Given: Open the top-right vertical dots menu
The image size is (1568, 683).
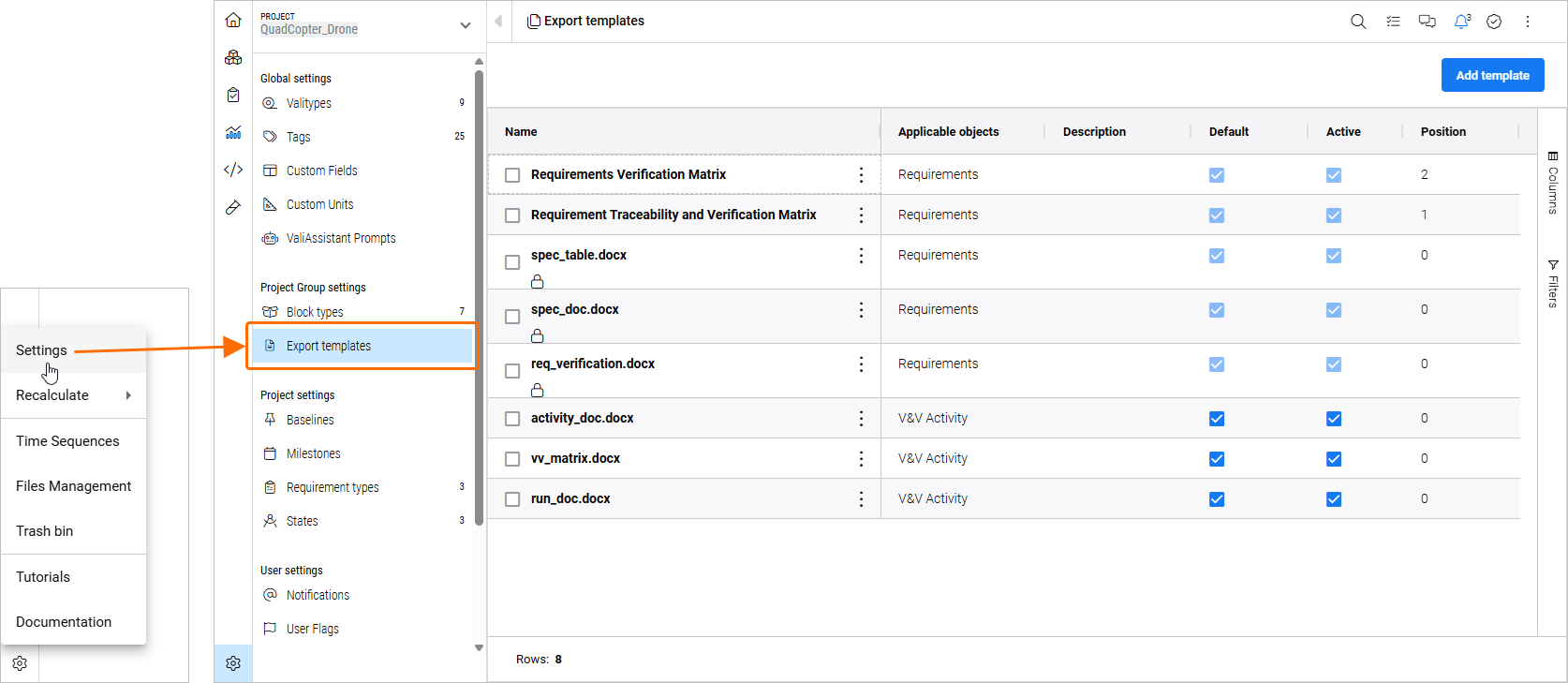Looking at the screenshot, I should click(x=1528, y=22).
